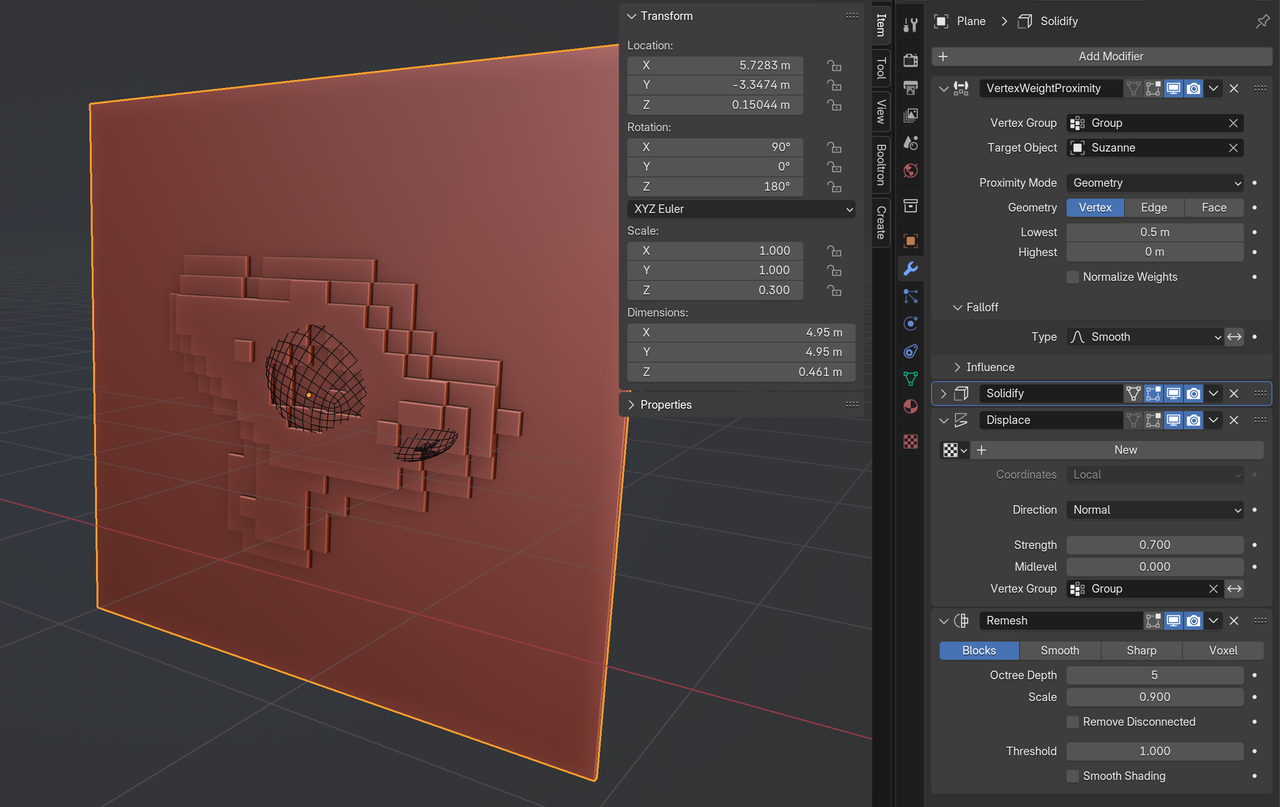1280x807 pixels.
Task: Open the Physics properties tab
Action: [x=910, y=324]
